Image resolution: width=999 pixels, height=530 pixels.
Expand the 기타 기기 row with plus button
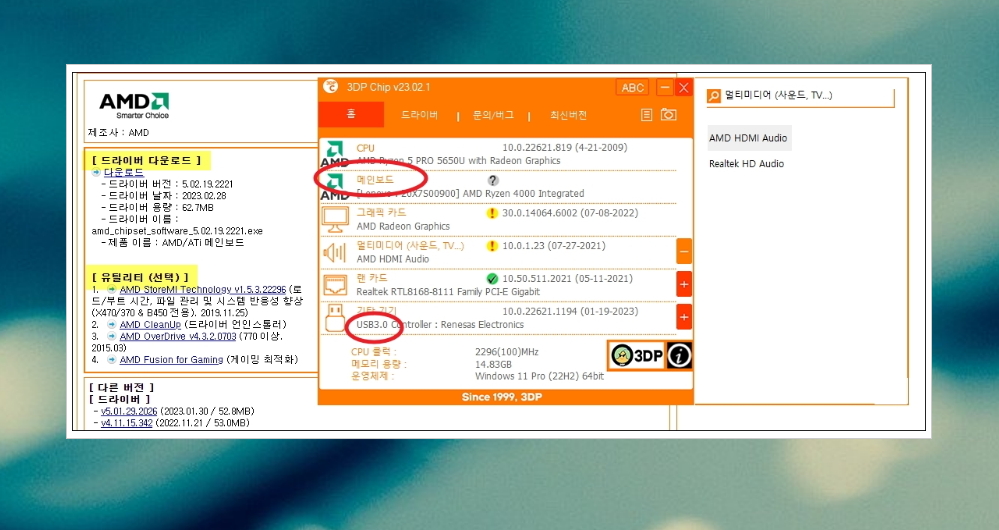[x=684, y=317]
